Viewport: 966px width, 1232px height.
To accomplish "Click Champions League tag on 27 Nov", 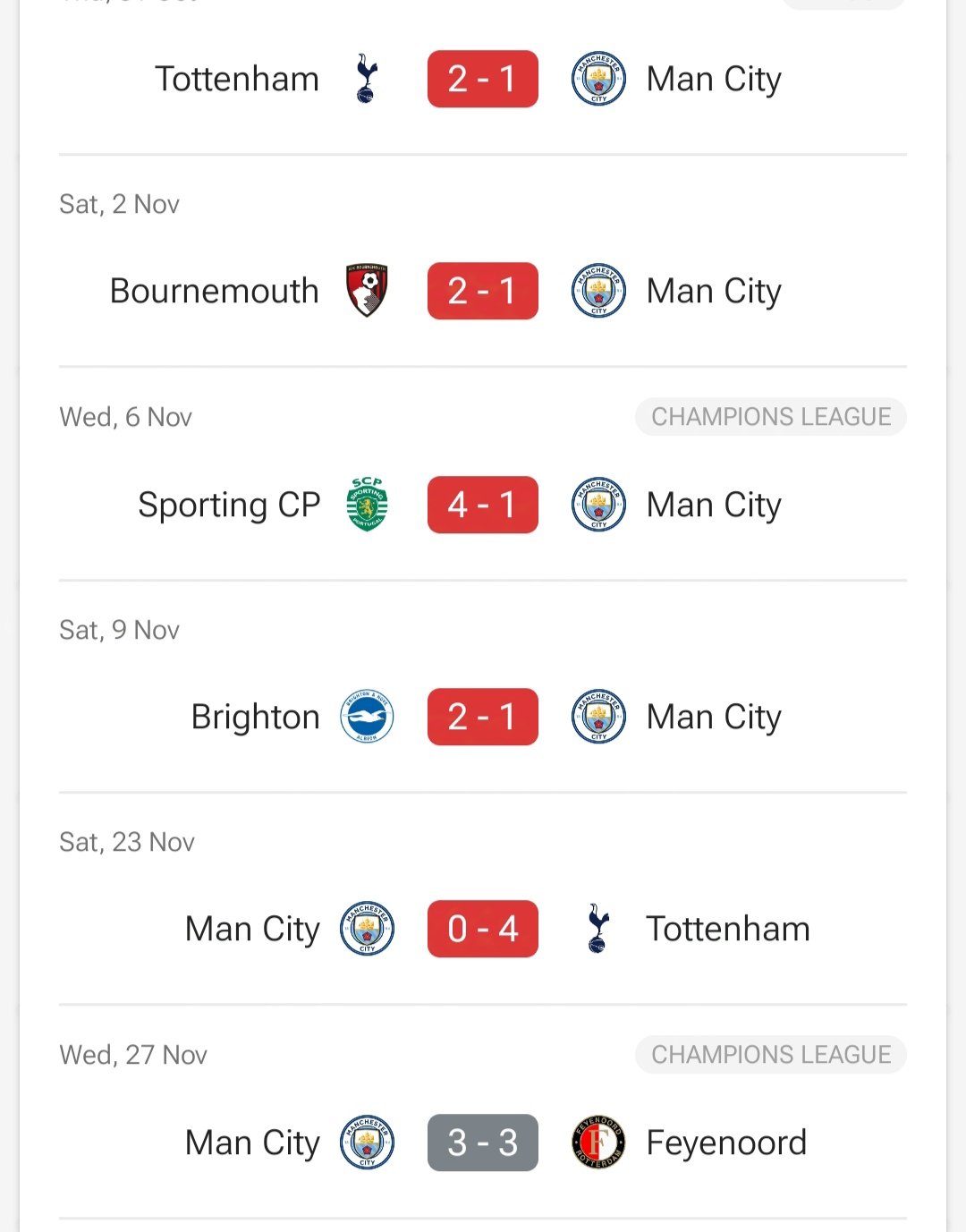I will [771, 1055].
